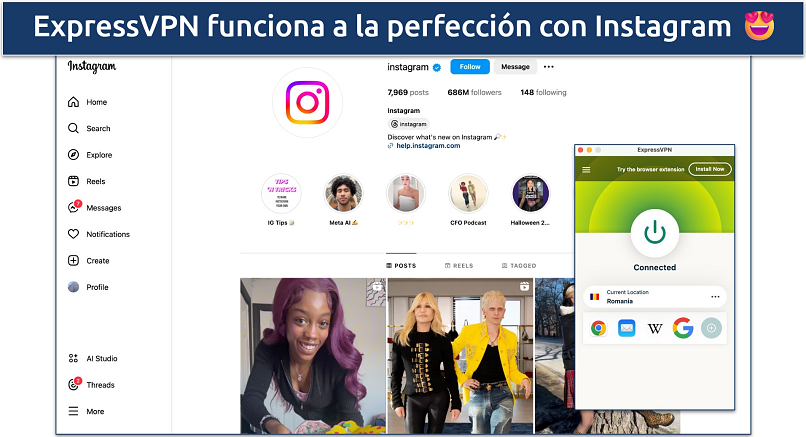806x437 pixels.
Task: Open the Meta AI story highlight
Action: coord(343,193)
